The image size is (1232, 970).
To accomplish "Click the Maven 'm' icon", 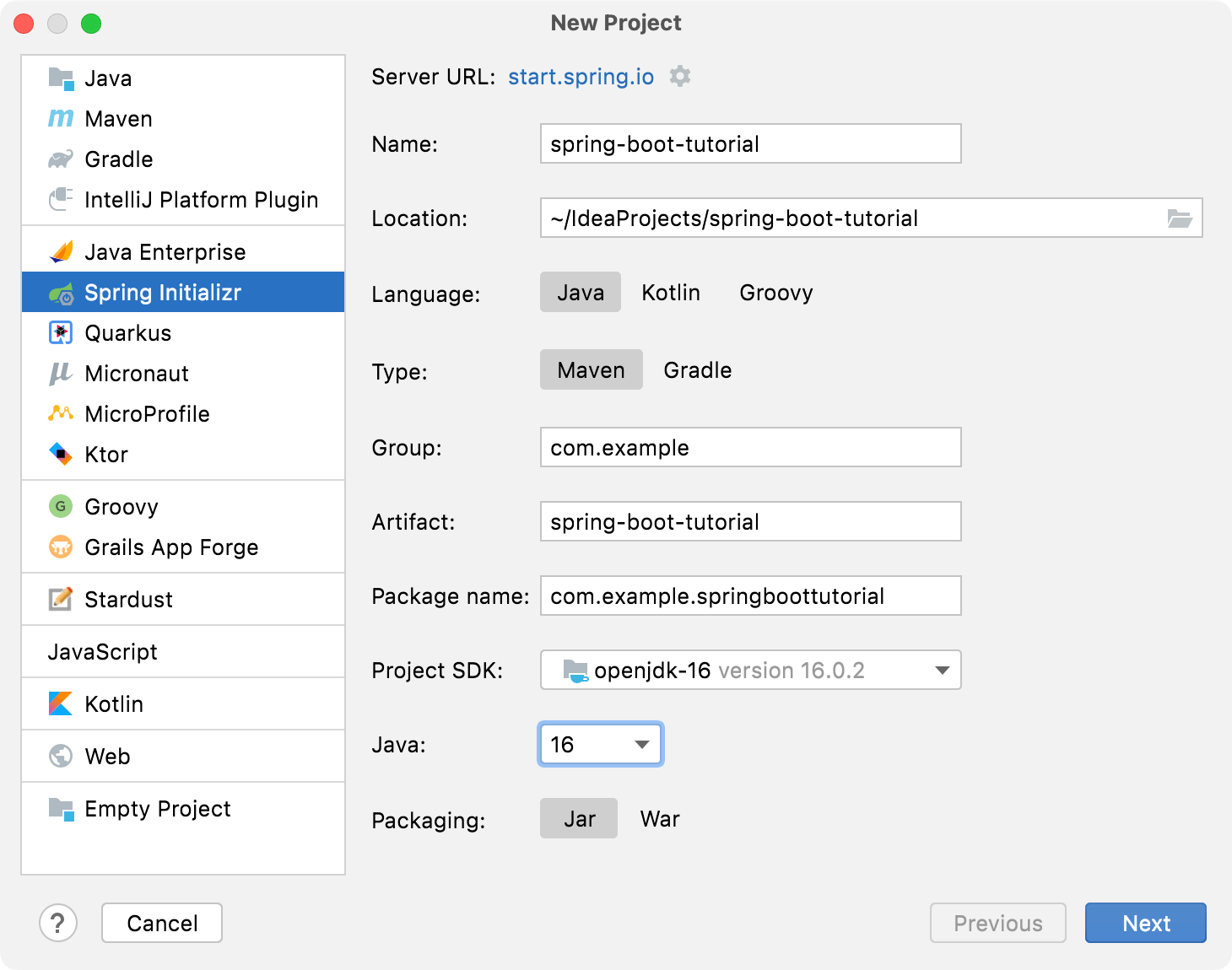I will [61, 119].
